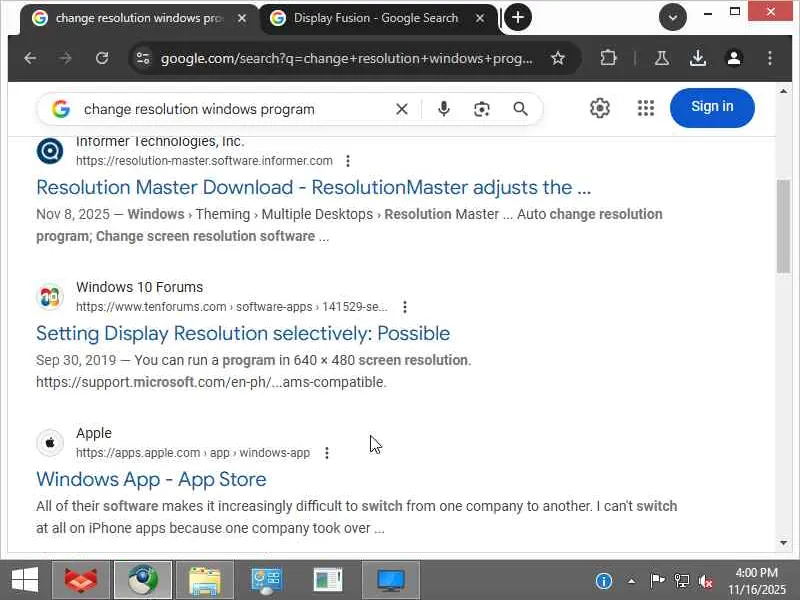Open 'Setting Display Resolution selectively' result

(x=243, y=333)
